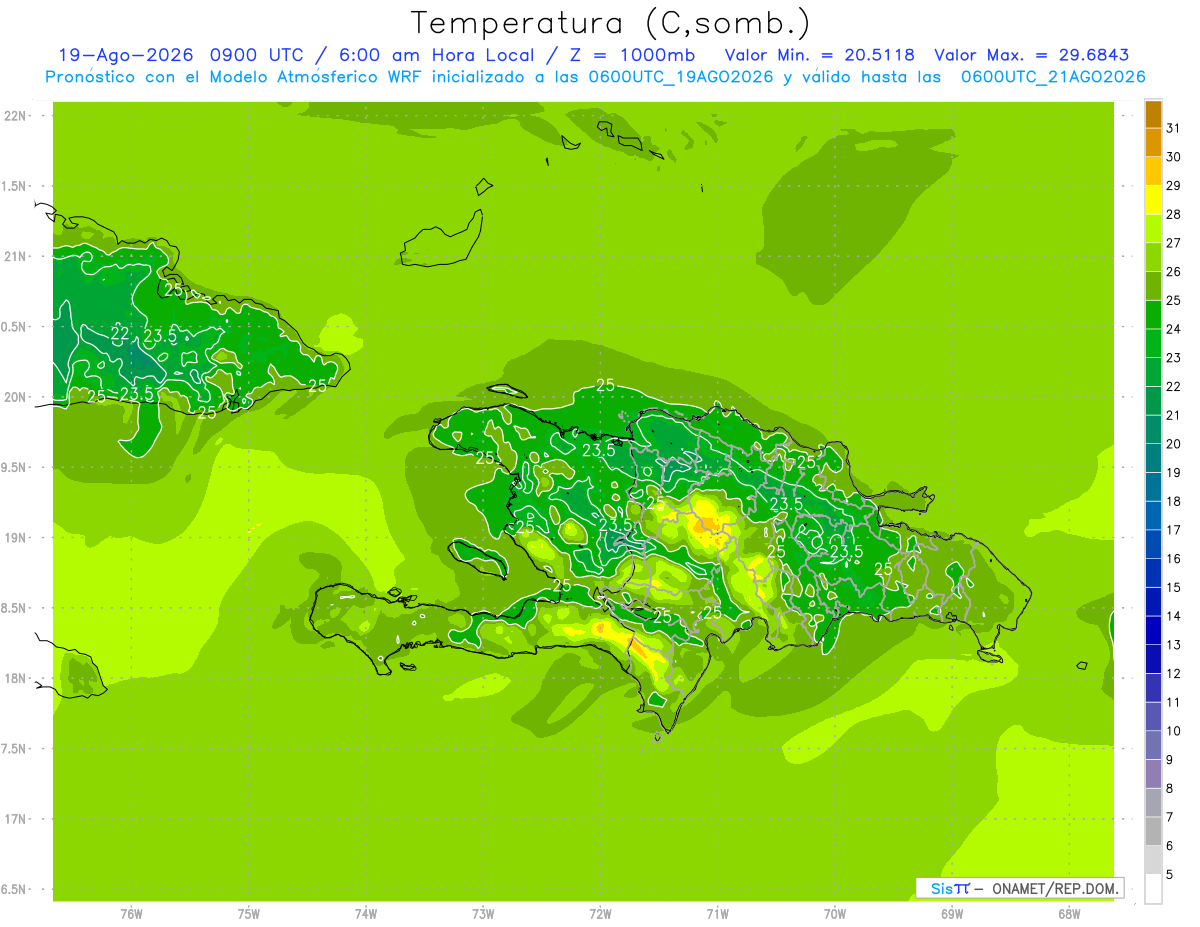Click the legend number '5'

[x=1170, y=875]
